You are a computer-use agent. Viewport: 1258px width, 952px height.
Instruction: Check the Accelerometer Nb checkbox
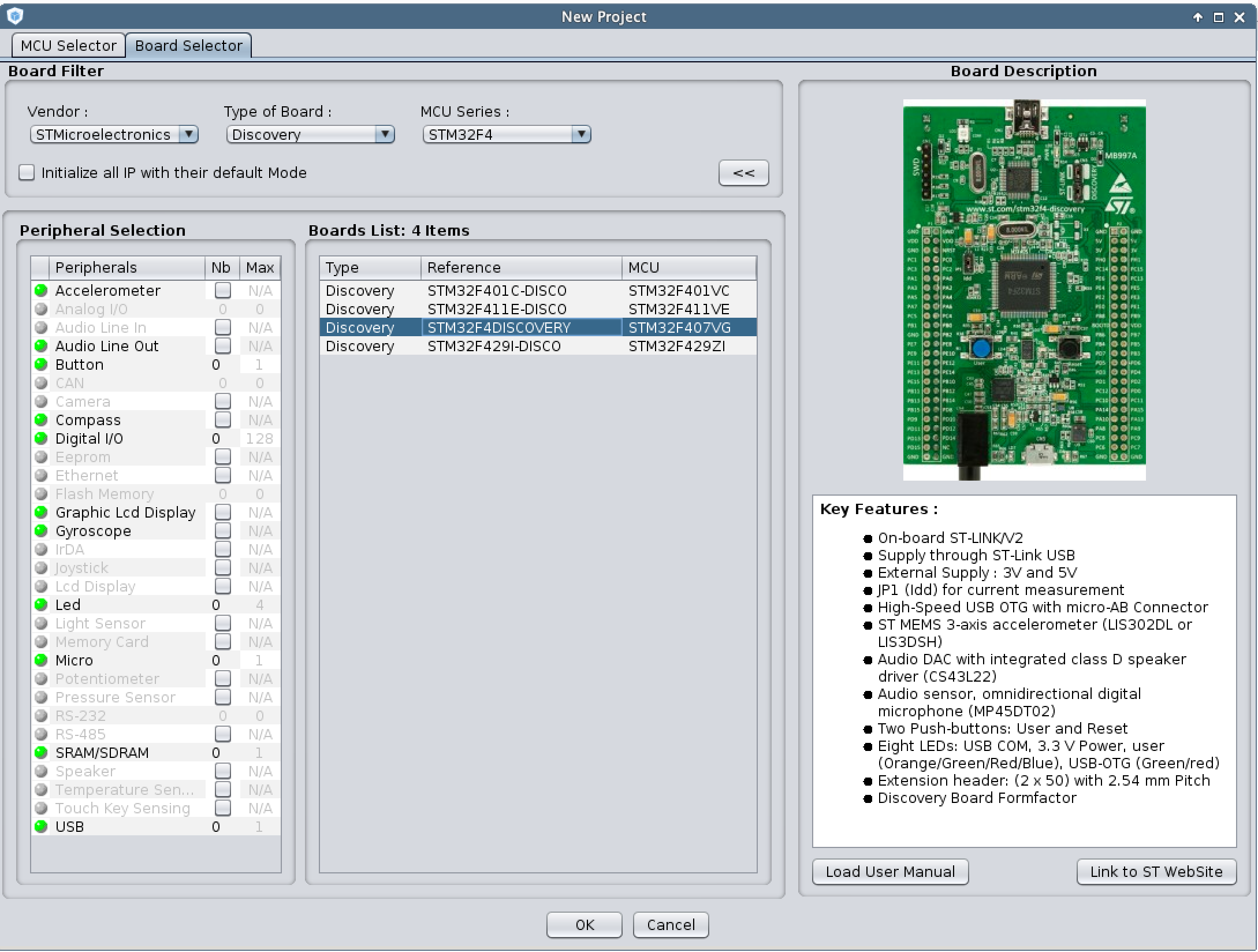(222, 290)
